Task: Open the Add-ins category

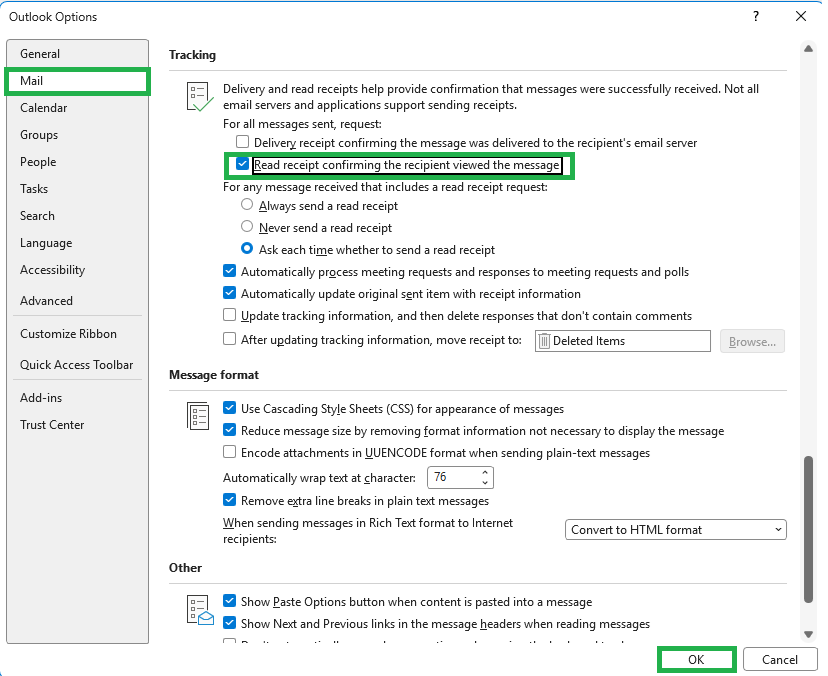Action: point(78,398)
